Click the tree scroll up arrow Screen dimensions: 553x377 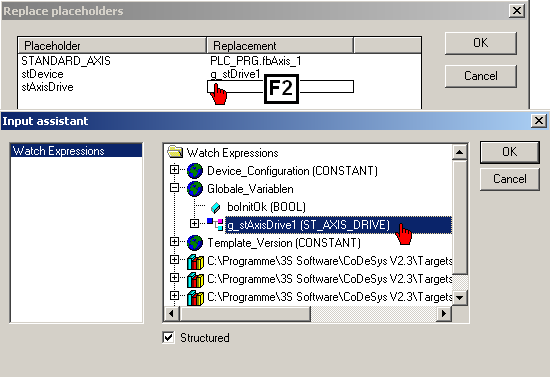(x=459, y=152)
